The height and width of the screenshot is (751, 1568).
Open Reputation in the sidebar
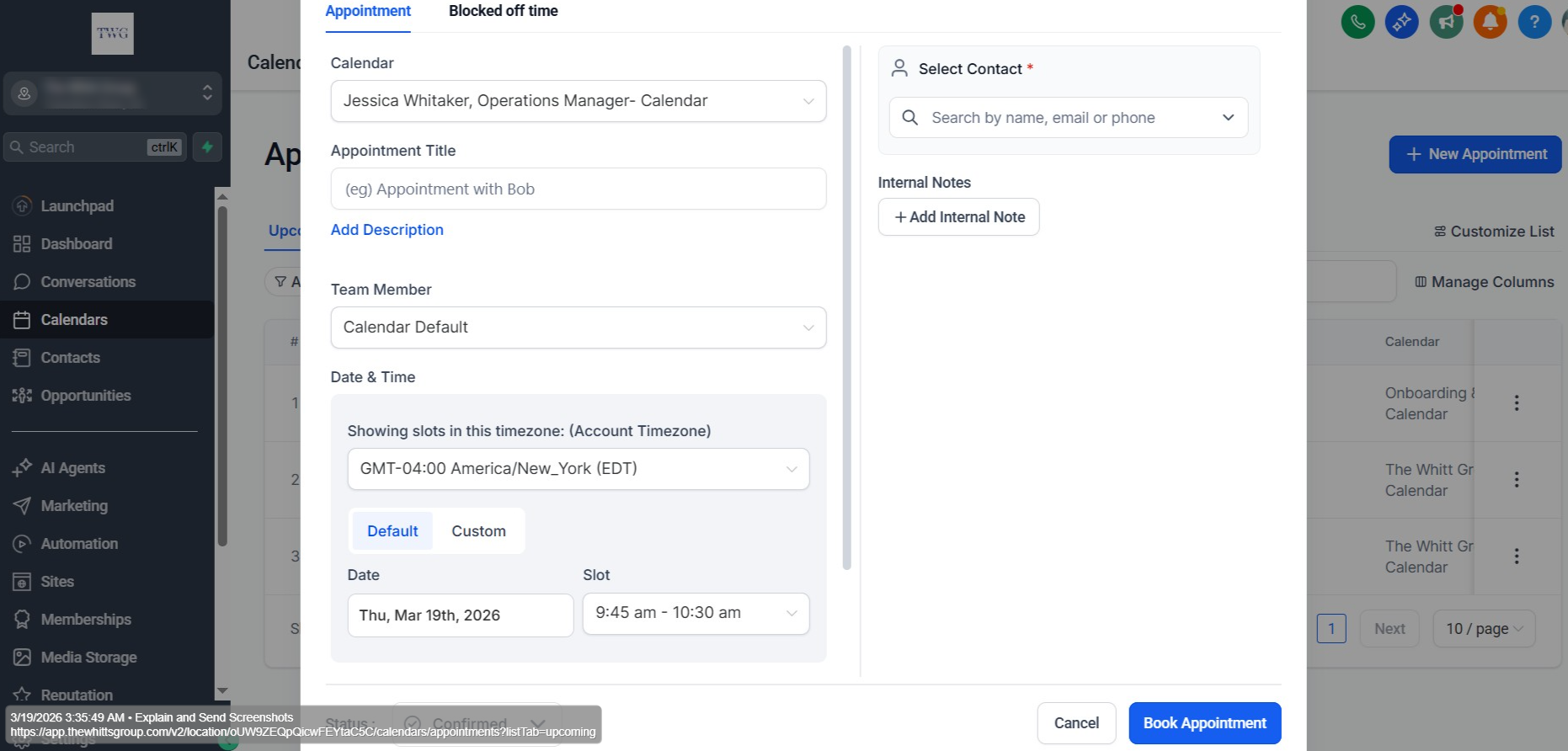[77, 695]
